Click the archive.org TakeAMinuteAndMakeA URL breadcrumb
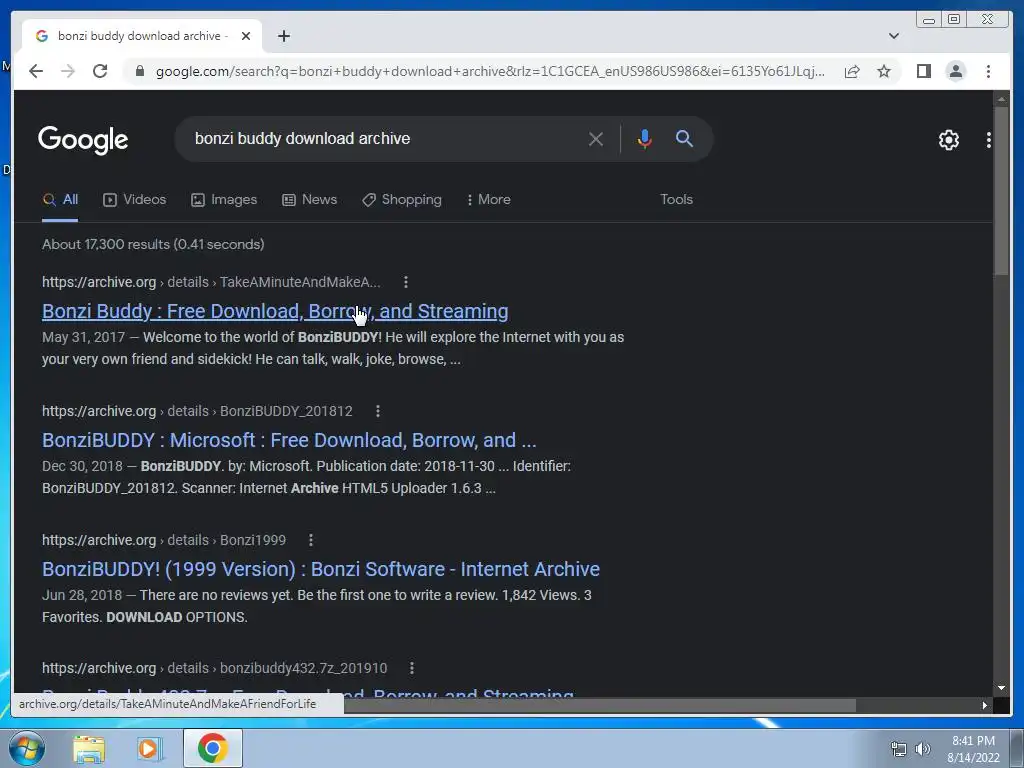The width and height of the screenshot is (1024, 768). 211,282
